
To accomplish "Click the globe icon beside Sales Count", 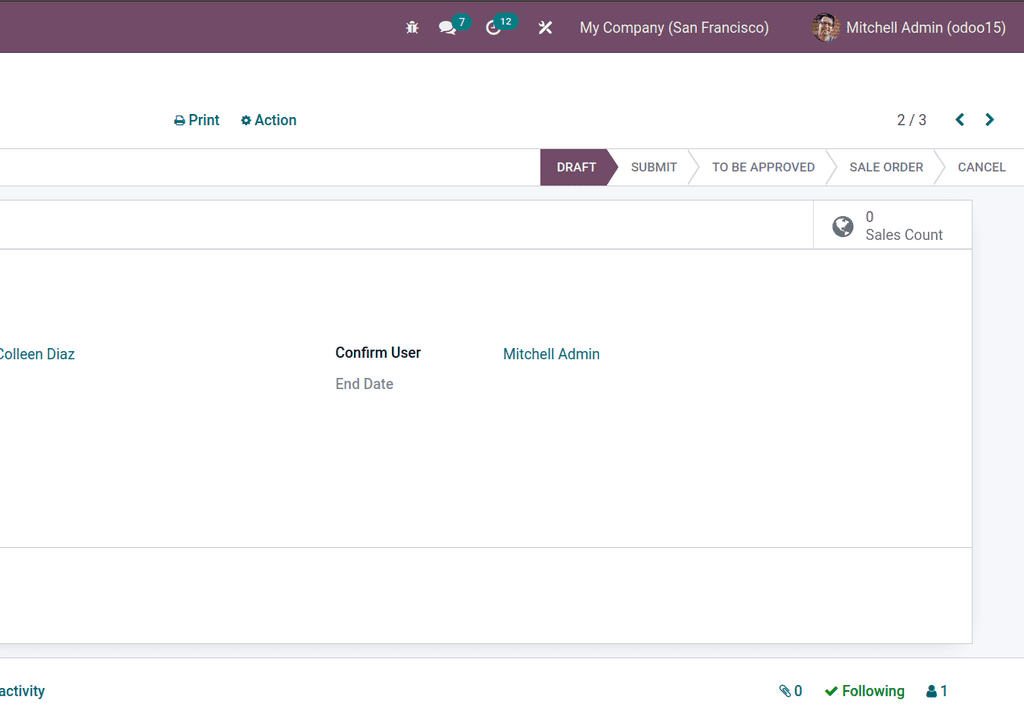I will point(842,227).
